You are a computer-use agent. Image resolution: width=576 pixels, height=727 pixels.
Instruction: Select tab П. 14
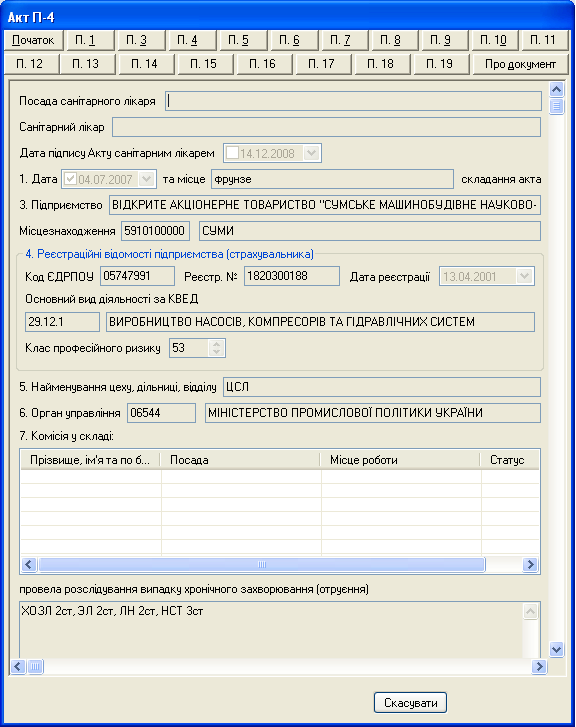145,64
